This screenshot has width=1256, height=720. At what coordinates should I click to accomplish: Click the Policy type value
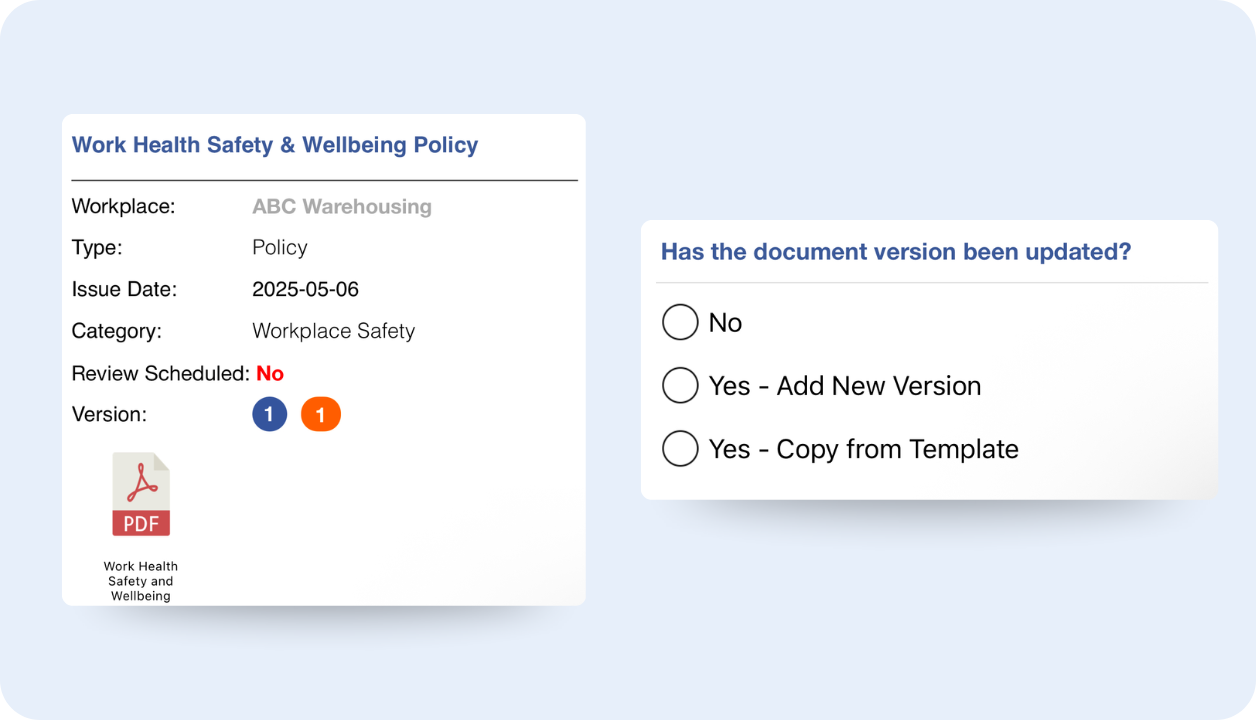pos(279,248)
